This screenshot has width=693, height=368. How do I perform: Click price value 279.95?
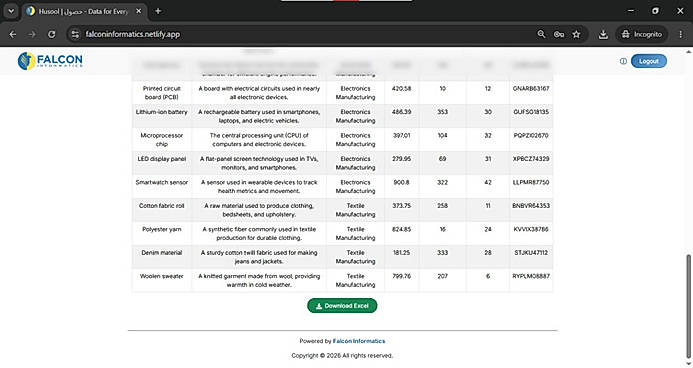(x=401, y=159)
